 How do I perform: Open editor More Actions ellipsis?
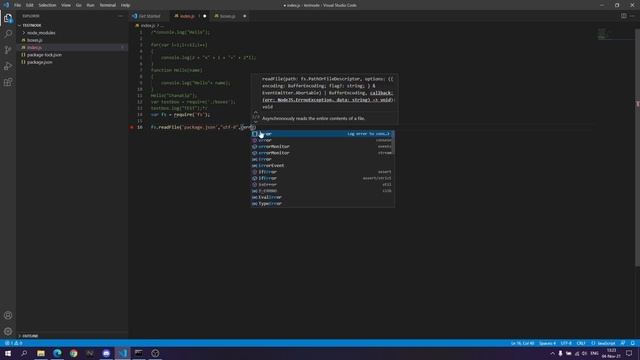pos(632,16)
